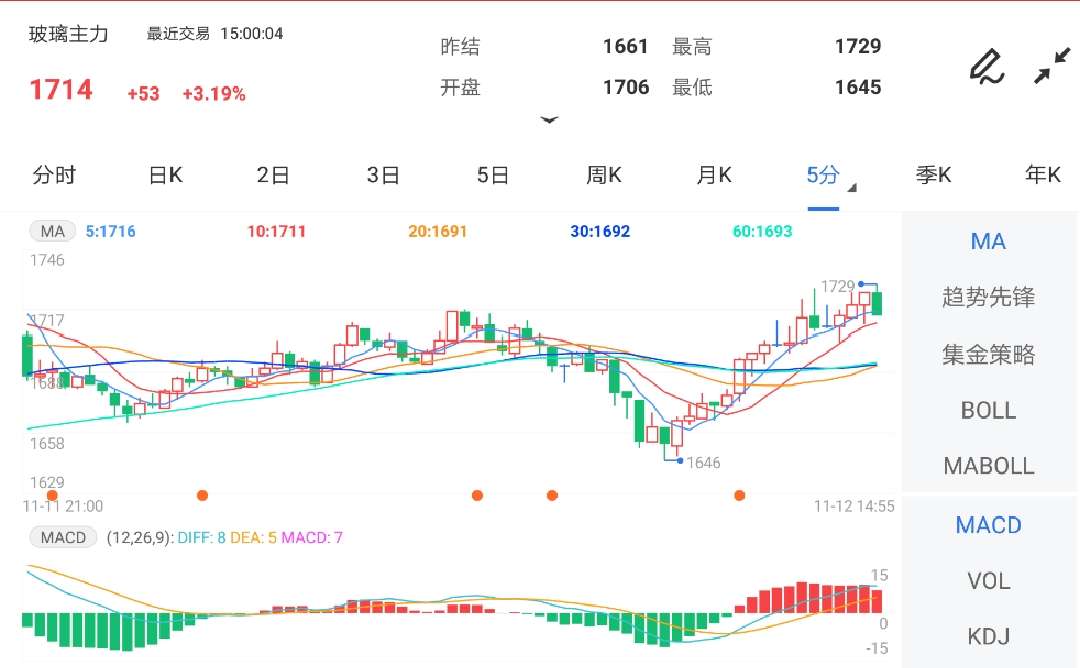Open the 5分 period dropdown triangle
This screenshot has height=668, width=1080.
(854, 188)
